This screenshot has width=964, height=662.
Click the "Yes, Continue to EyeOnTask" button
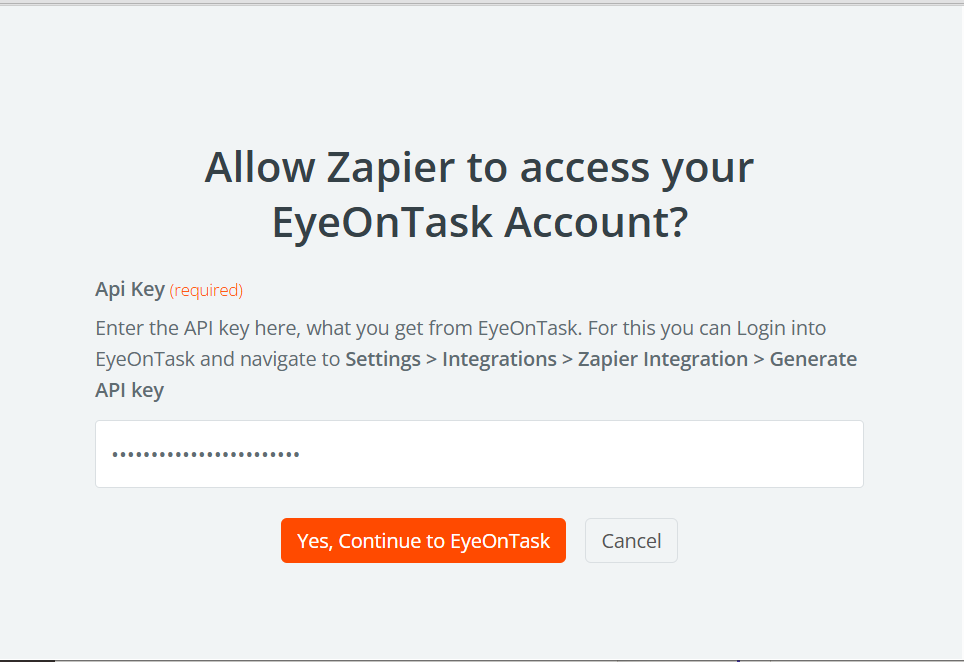[x=423, y=541]
